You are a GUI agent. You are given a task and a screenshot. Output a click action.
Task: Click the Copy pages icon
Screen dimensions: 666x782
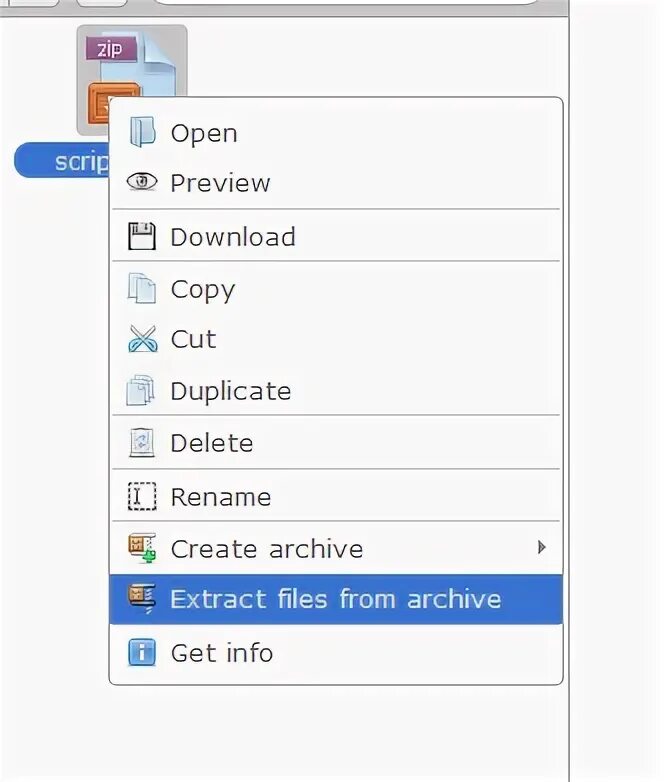(x=142, y=288)
